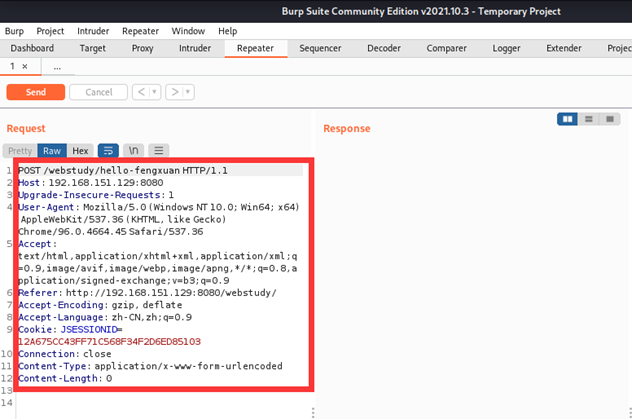The height and width of the screenshot is (419, 632).
Task: Click the Content-Type header line
Action: click(x=150, y=366)
